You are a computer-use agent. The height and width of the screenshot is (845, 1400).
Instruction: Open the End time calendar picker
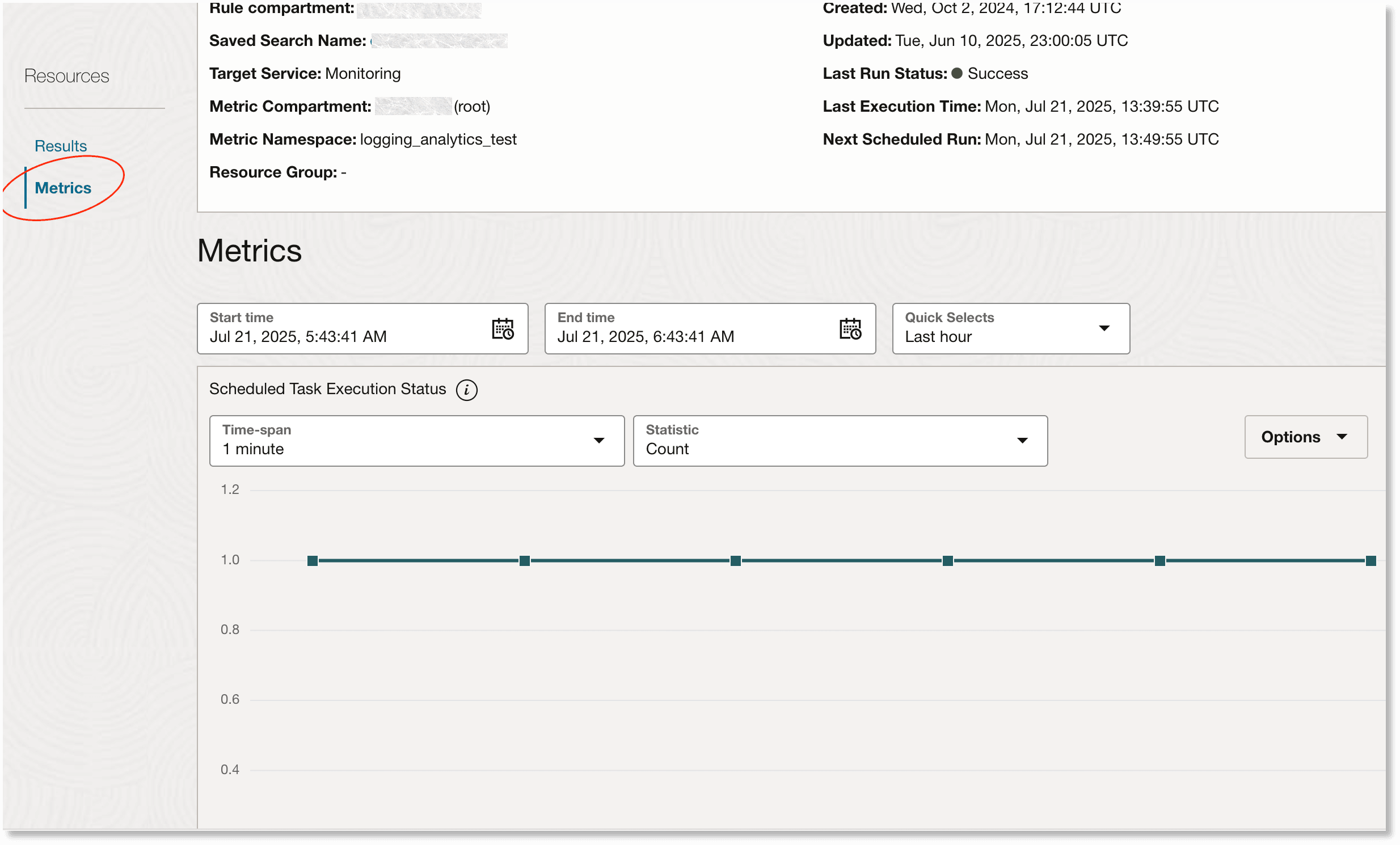pos(850,328)
